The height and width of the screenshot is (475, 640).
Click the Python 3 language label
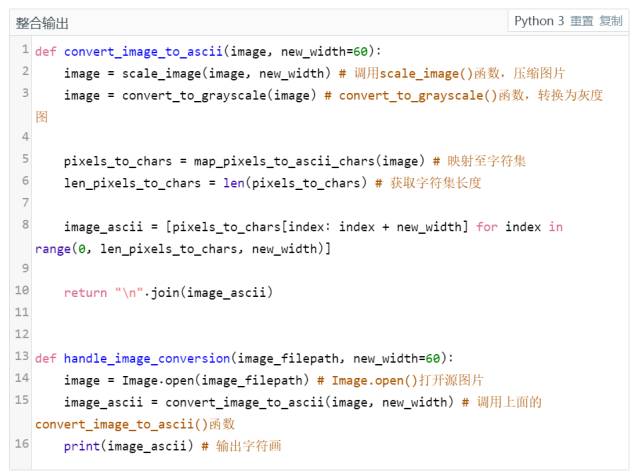540,21
